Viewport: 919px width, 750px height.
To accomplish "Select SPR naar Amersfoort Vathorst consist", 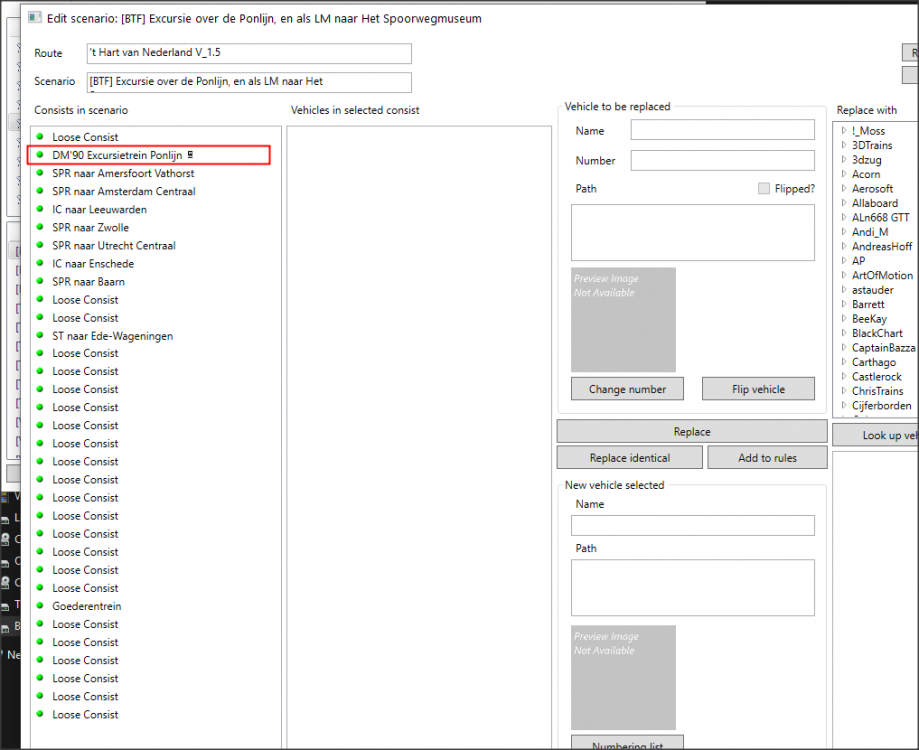I will 123,173.
